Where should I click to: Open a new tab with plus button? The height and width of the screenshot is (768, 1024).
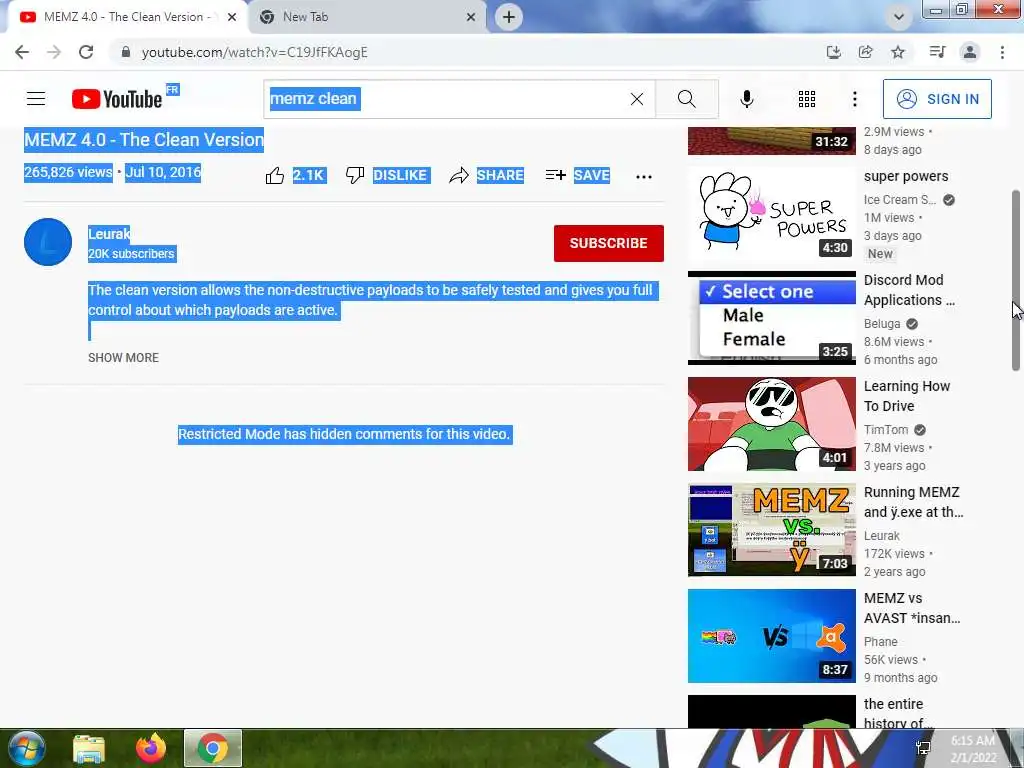[x=509, y=17]
